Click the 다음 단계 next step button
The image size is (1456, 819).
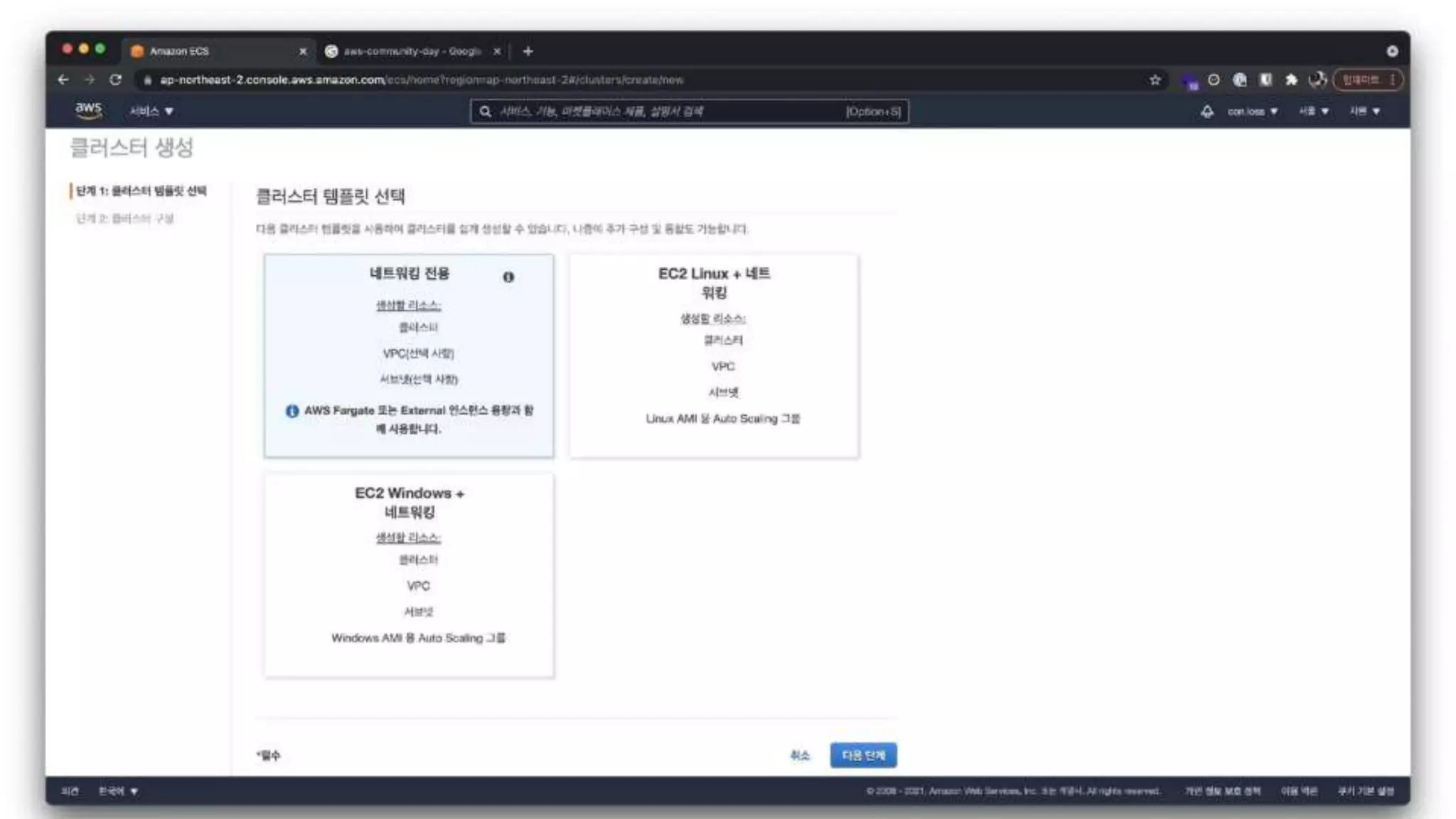click(863, 755)
